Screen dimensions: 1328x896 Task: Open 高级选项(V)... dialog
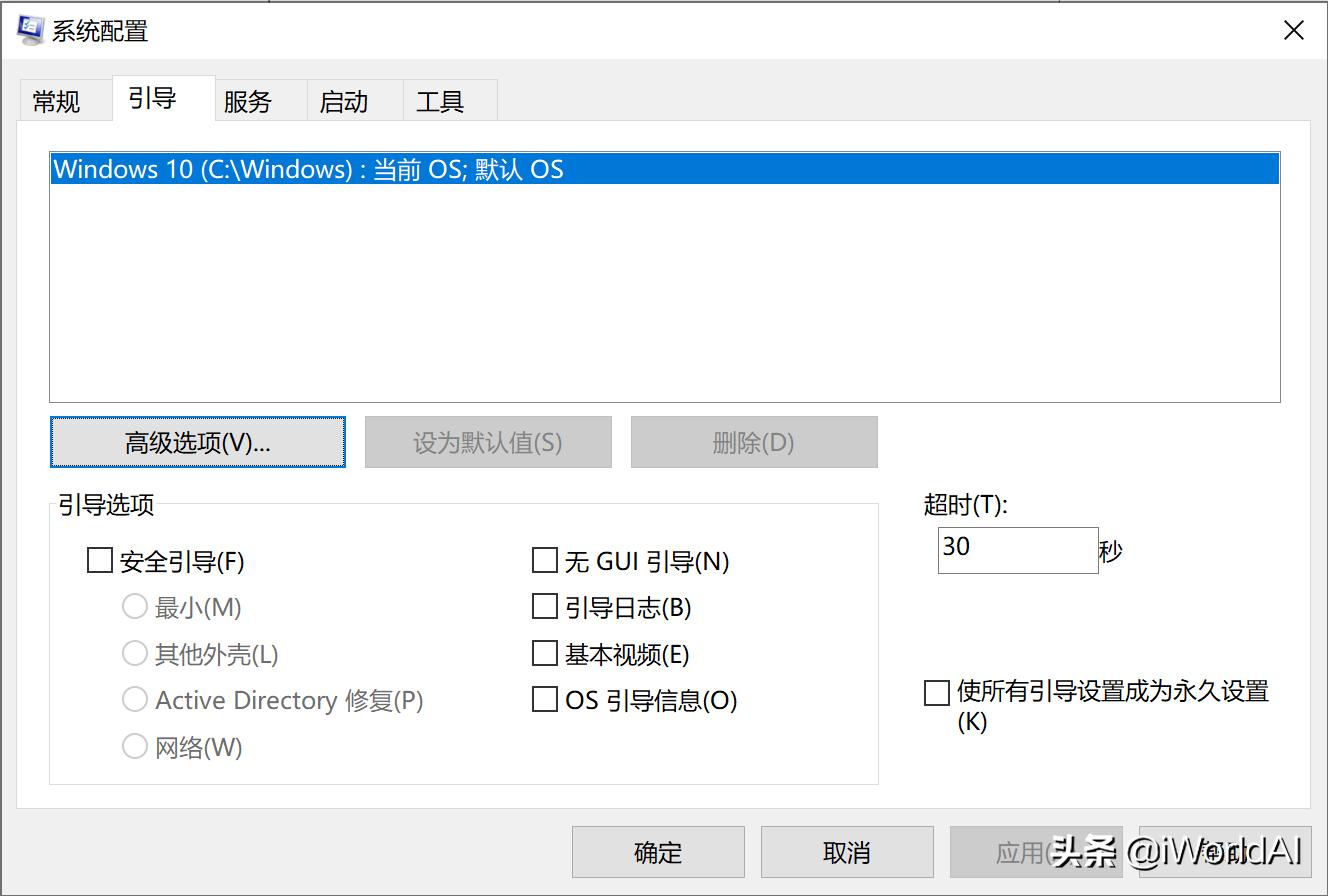pos(198,442)
